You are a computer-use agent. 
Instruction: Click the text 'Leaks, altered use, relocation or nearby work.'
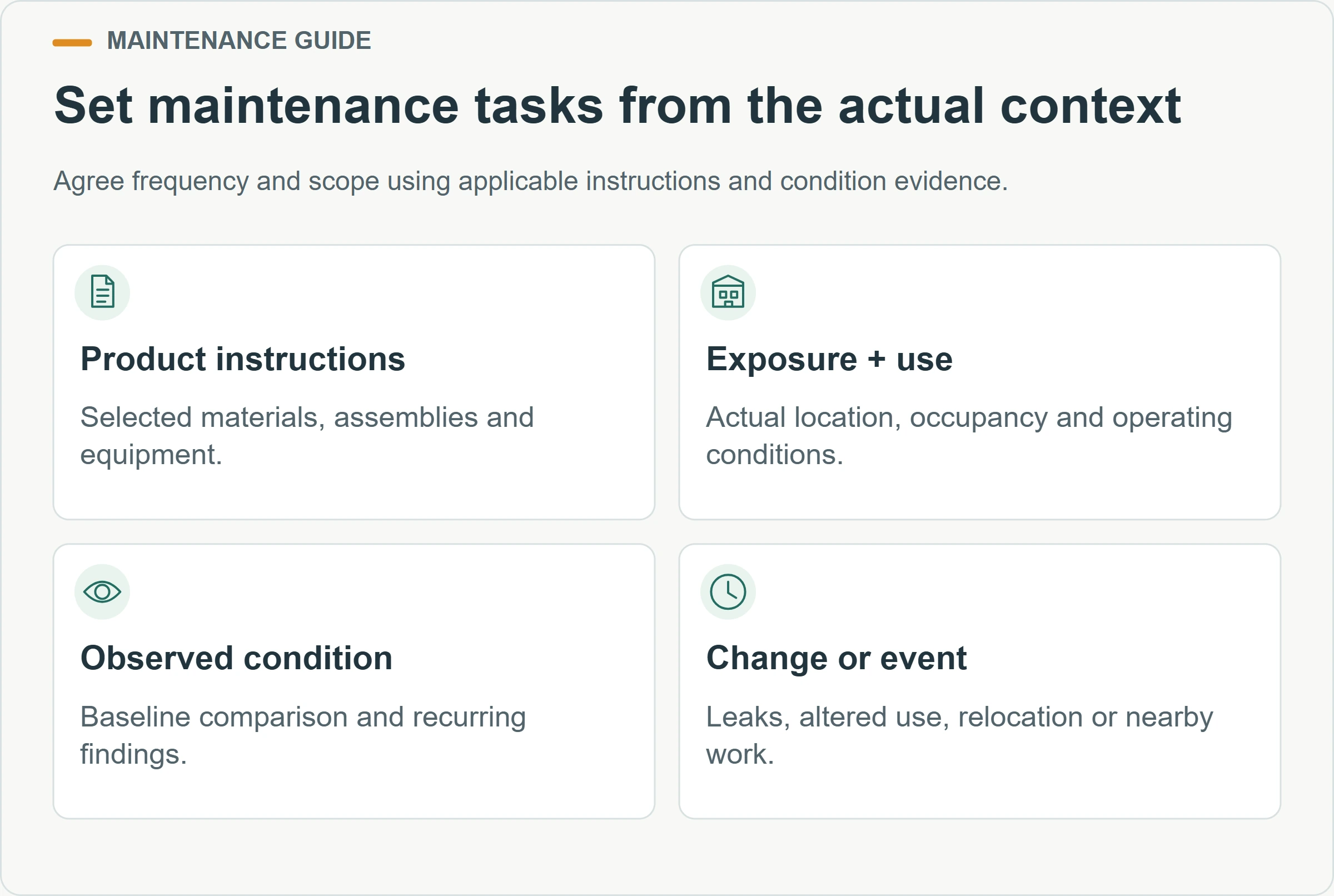click(x=960, y=735)
